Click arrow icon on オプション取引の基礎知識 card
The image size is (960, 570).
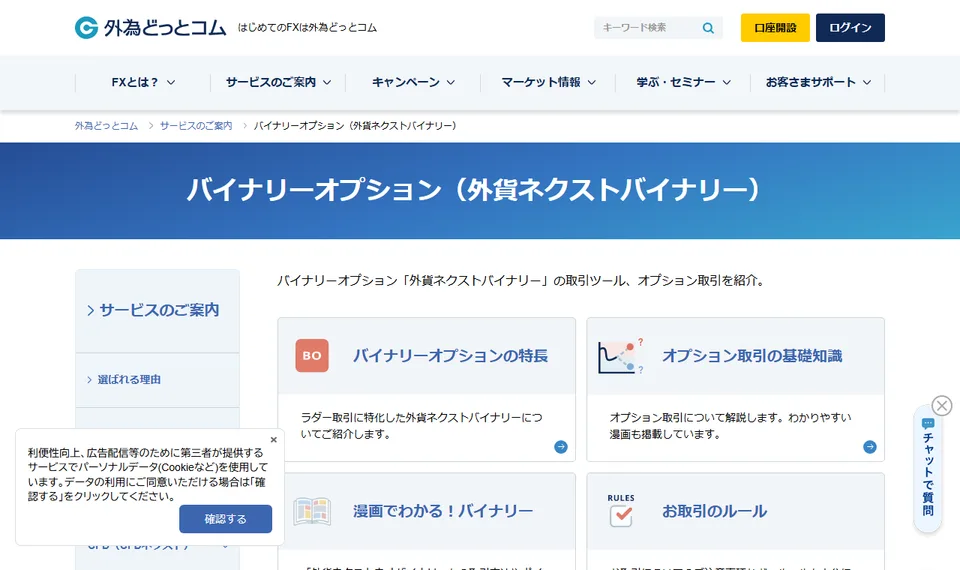870,447
